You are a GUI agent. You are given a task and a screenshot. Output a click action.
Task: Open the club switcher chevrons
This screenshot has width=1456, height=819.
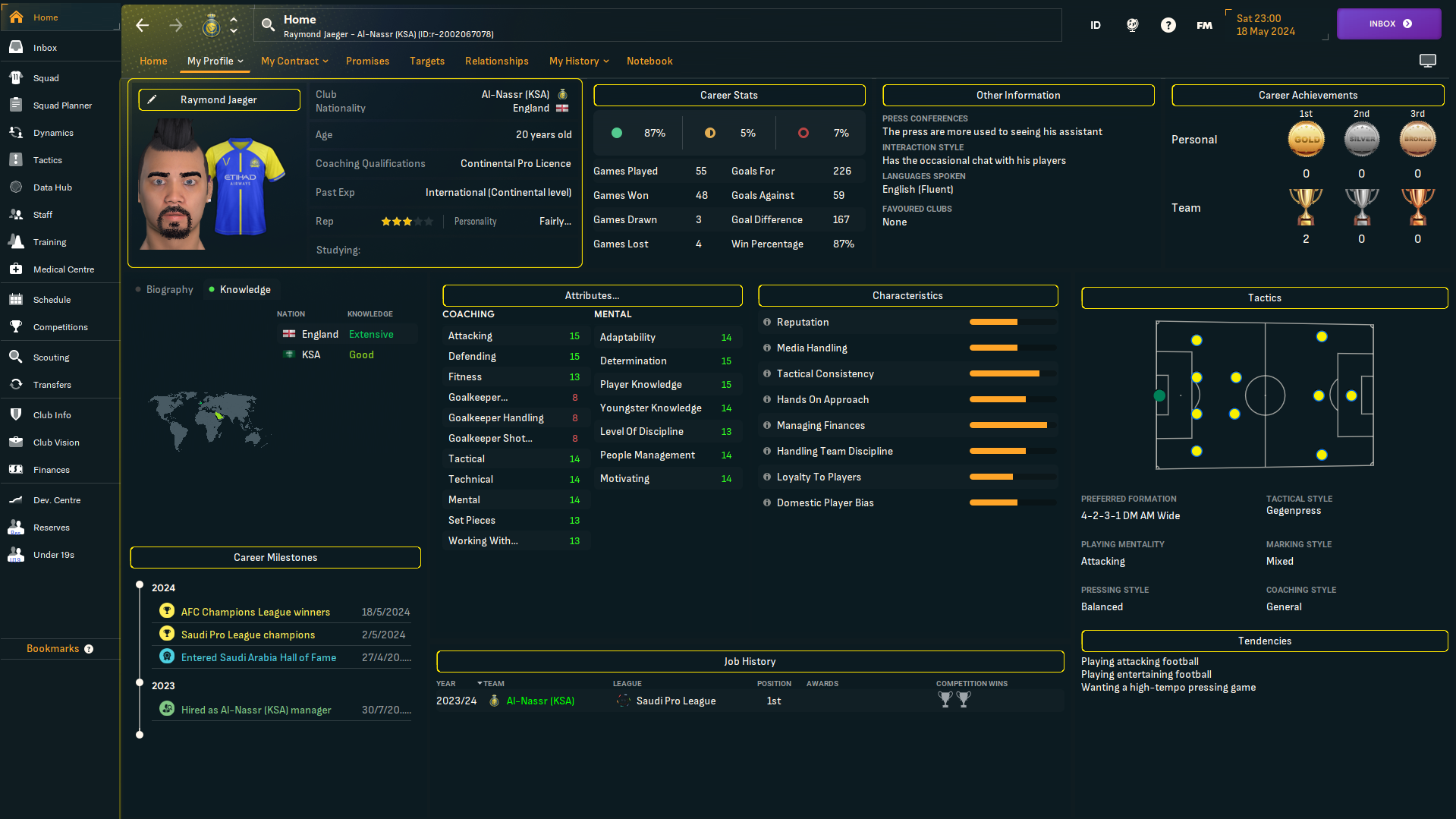click(234, 25)
